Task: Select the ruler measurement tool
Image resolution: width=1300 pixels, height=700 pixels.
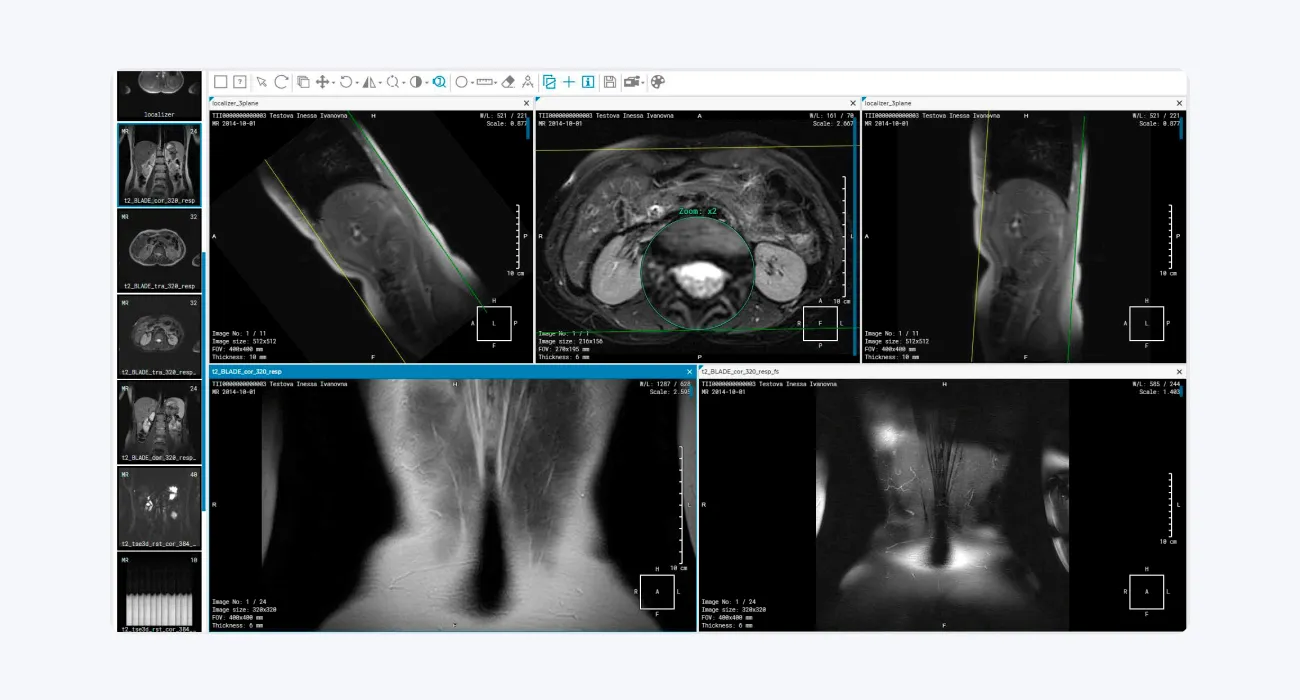Action: pyautogui.click(x=483, y=82)
